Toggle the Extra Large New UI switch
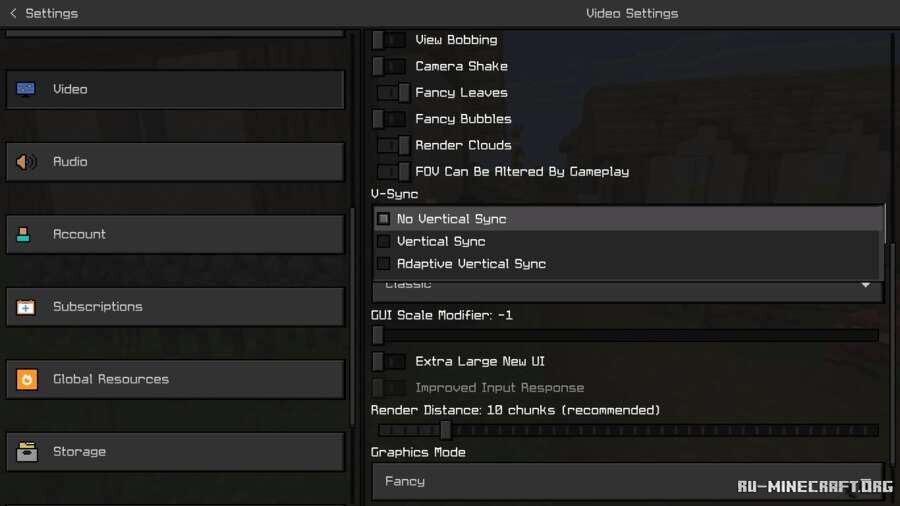 tap(390, 362)
